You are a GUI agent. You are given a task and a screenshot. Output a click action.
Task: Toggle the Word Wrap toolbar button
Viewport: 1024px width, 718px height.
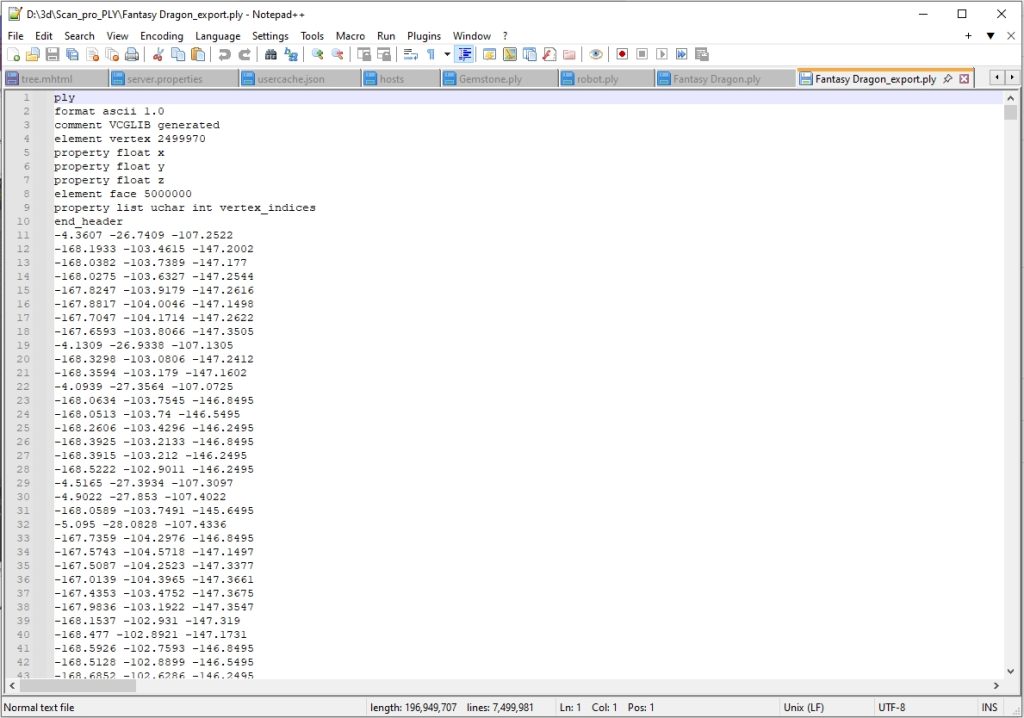pyautogui.click(x=410, y=54)
